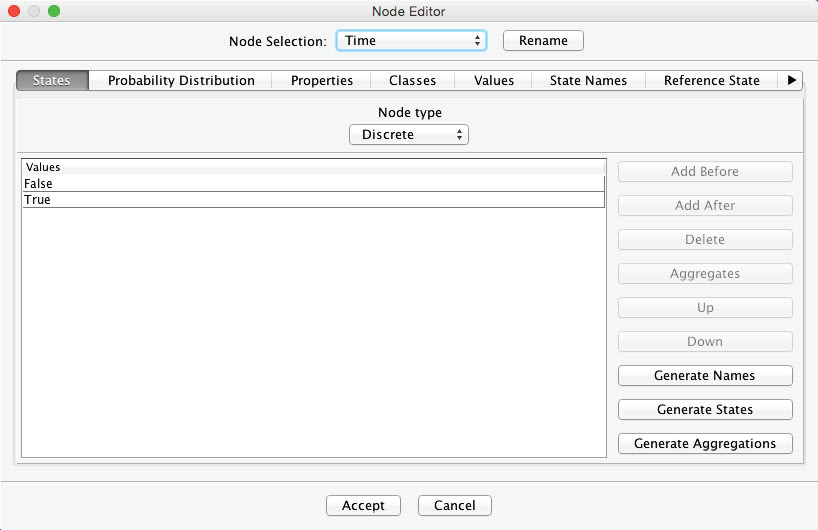Open the Reference State tab

click(712, 80)
